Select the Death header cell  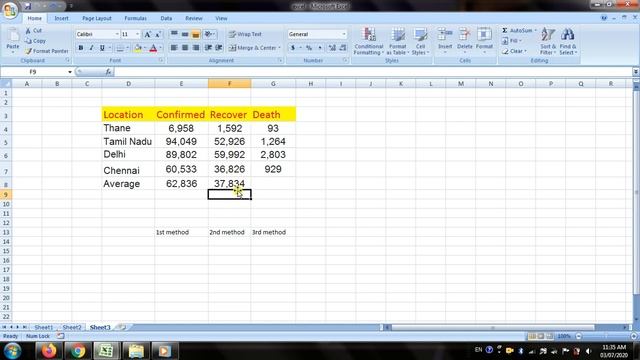pos(273,115)
